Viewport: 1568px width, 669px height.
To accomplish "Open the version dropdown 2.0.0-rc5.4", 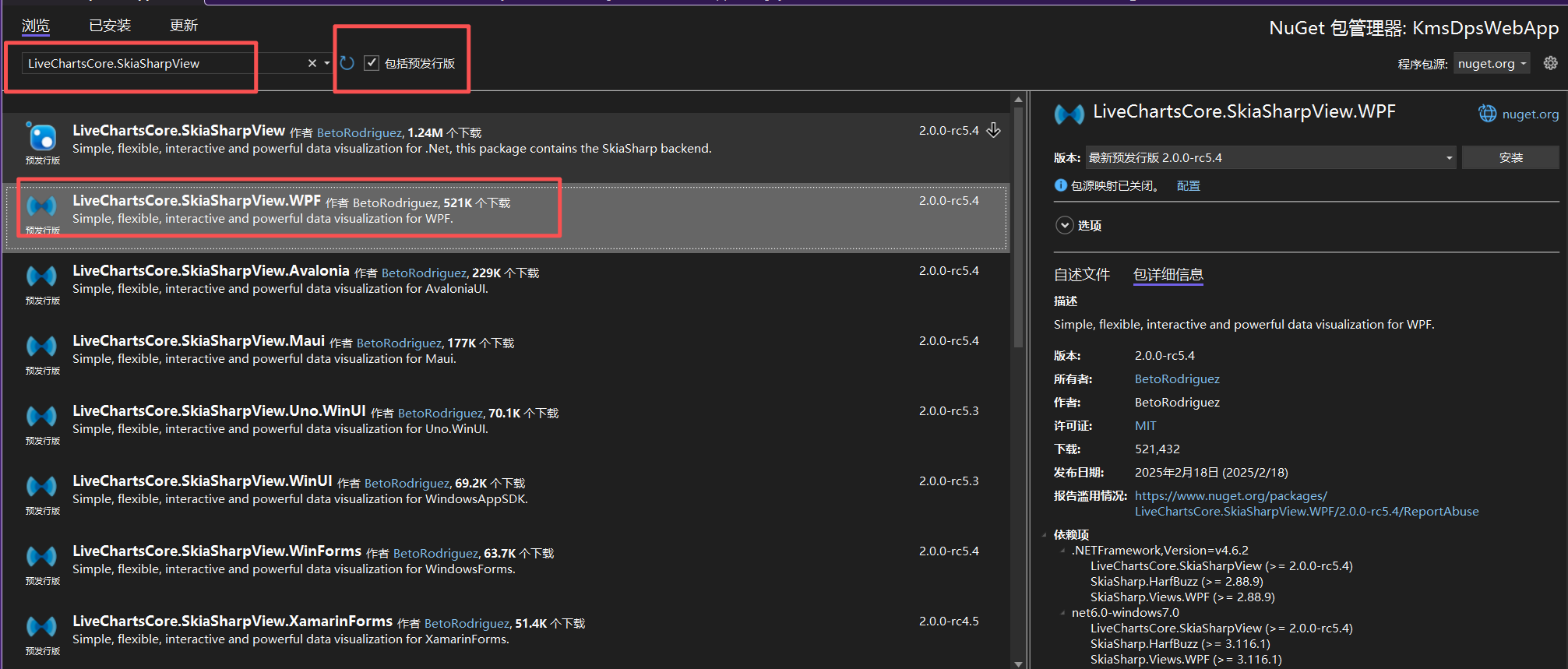I will click(x=1270, y=157).
